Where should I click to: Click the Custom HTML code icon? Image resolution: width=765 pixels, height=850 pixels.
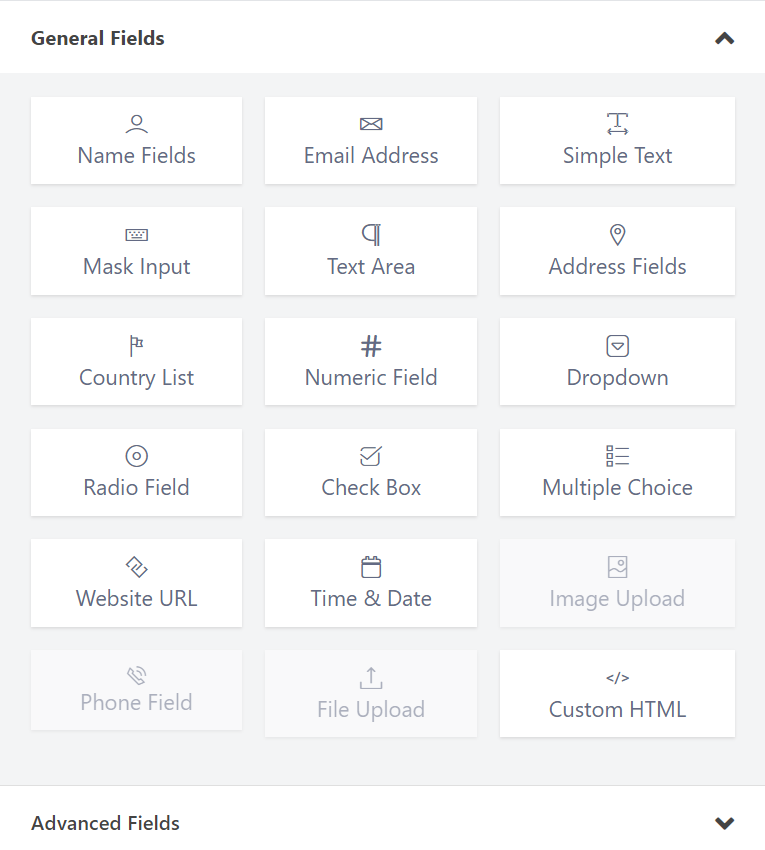click(x=617, y=677)
